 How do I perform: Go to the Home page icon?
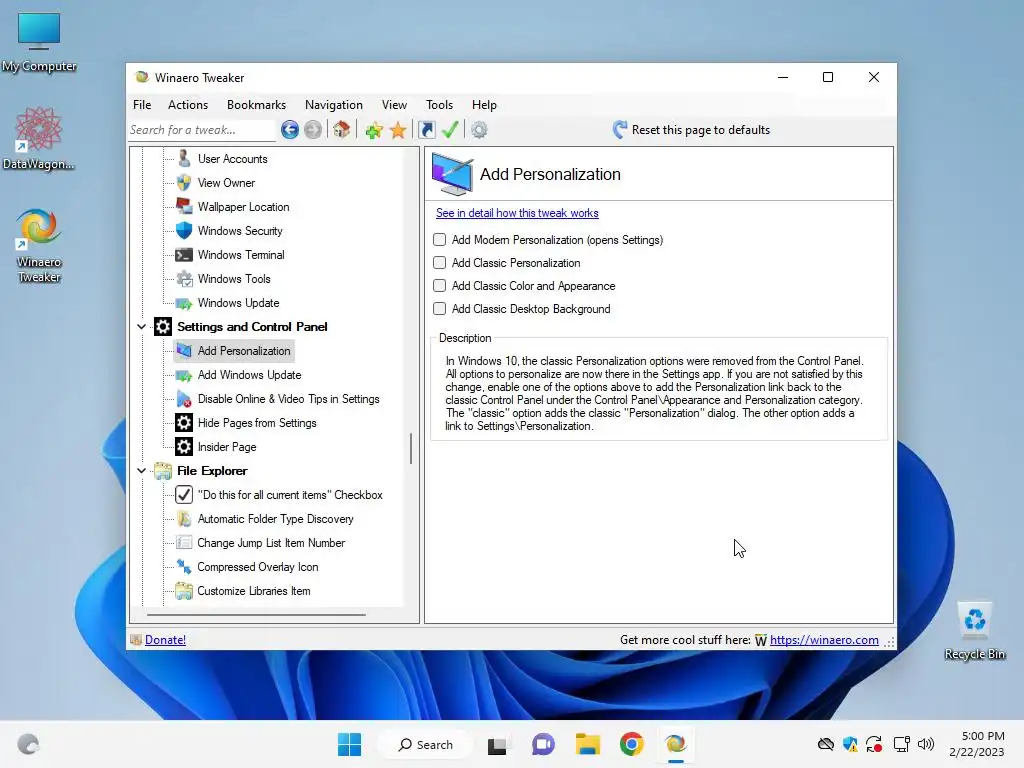click(342, 130)
